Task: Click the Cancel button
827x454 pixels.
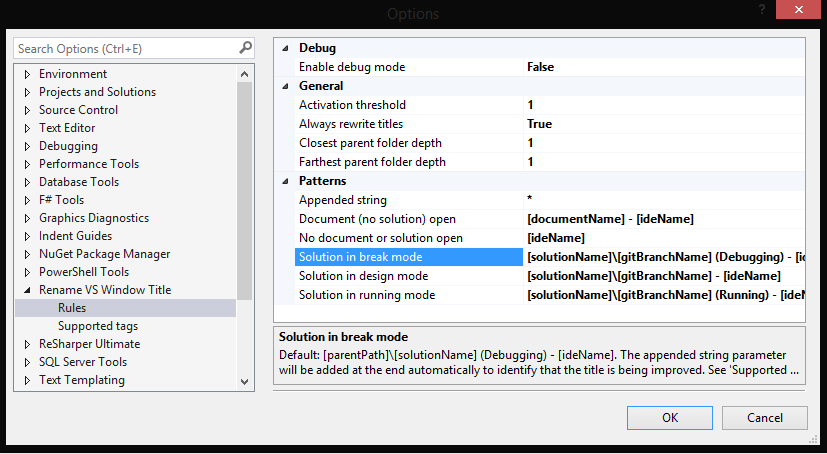Action: pos(765,418)
